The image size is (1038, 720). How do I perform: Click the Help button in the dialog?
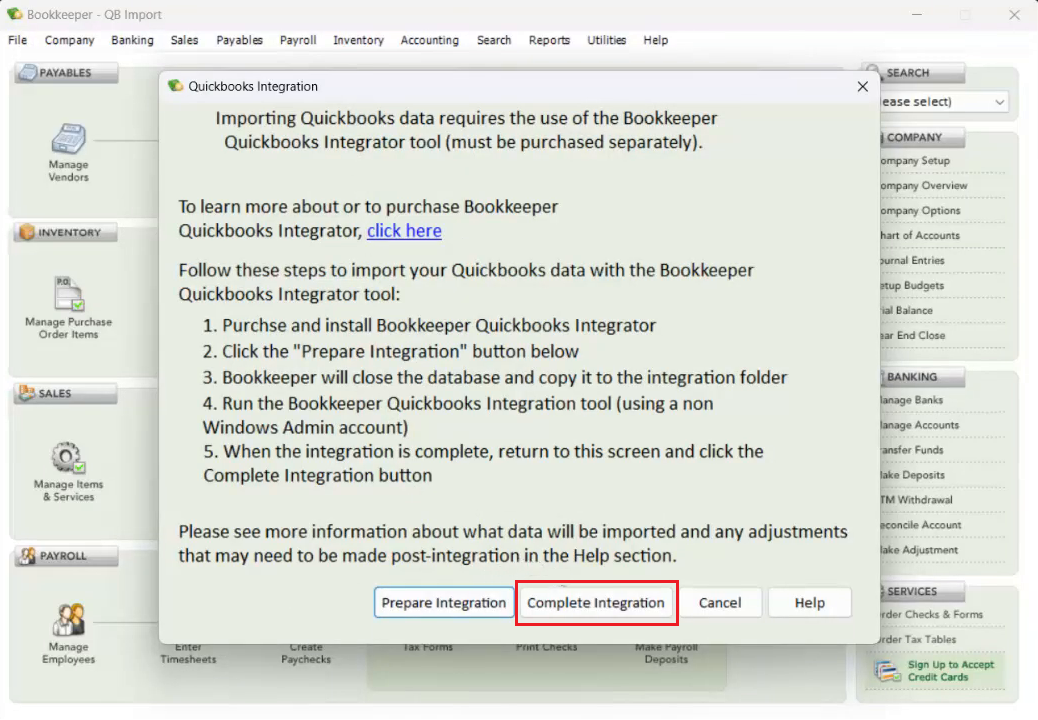click(x=810, y=603)
